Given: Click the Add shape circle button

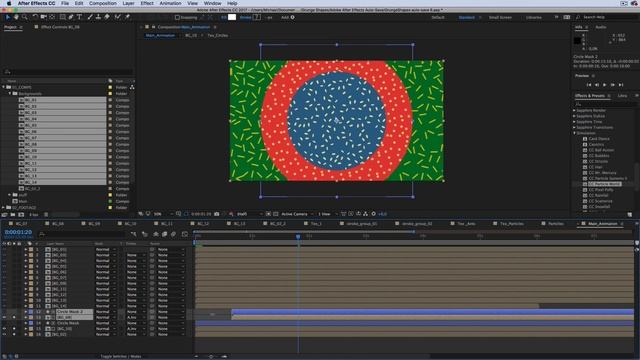Looking at the screenshot, I should [292, 18].
